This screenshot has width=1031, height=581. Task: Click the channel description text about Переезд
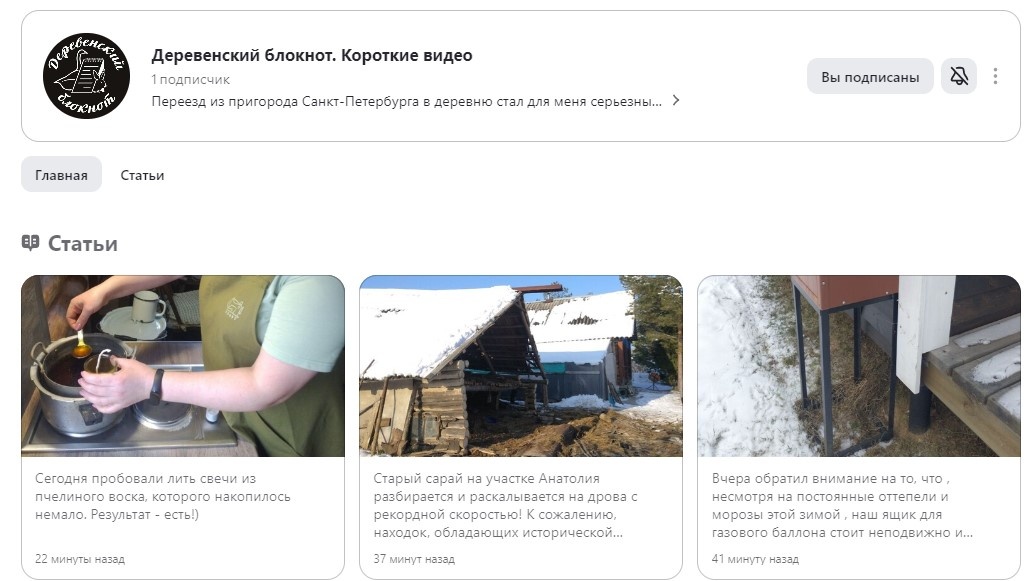(x=406, y=101)
